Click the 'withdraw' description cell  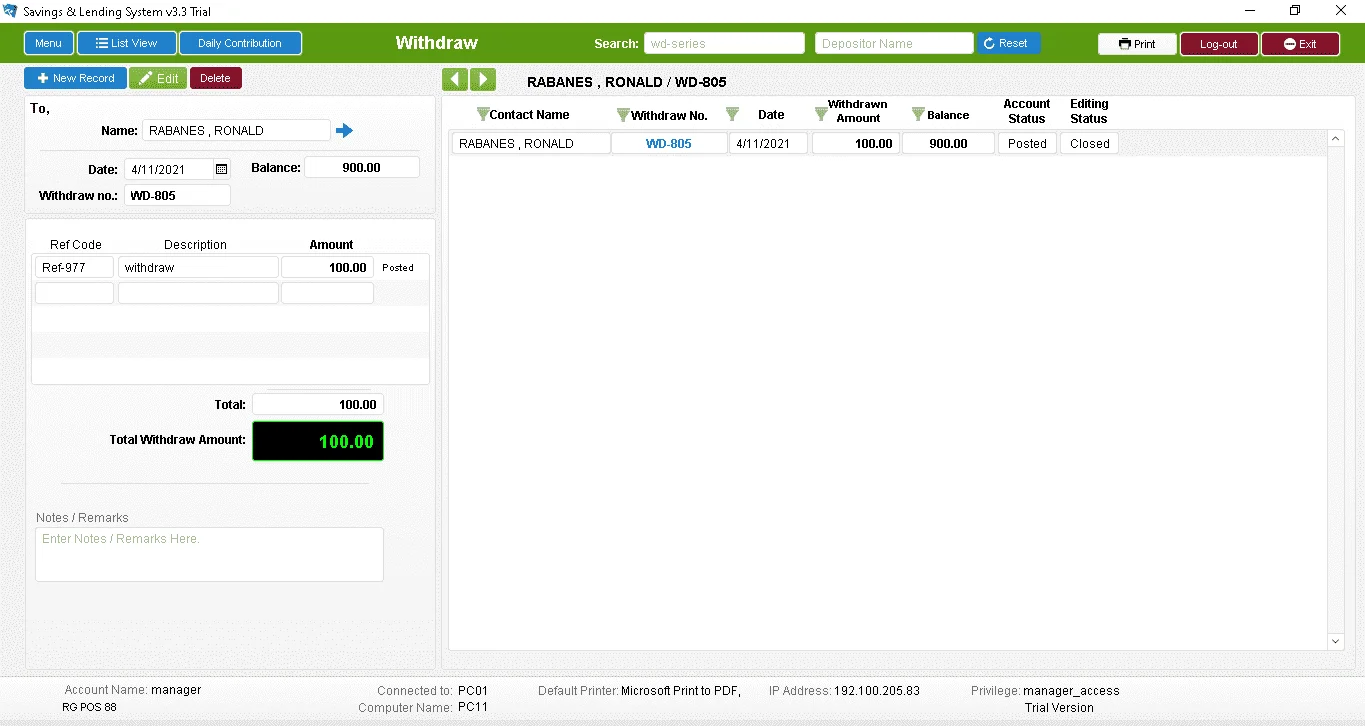pos(198,267)
